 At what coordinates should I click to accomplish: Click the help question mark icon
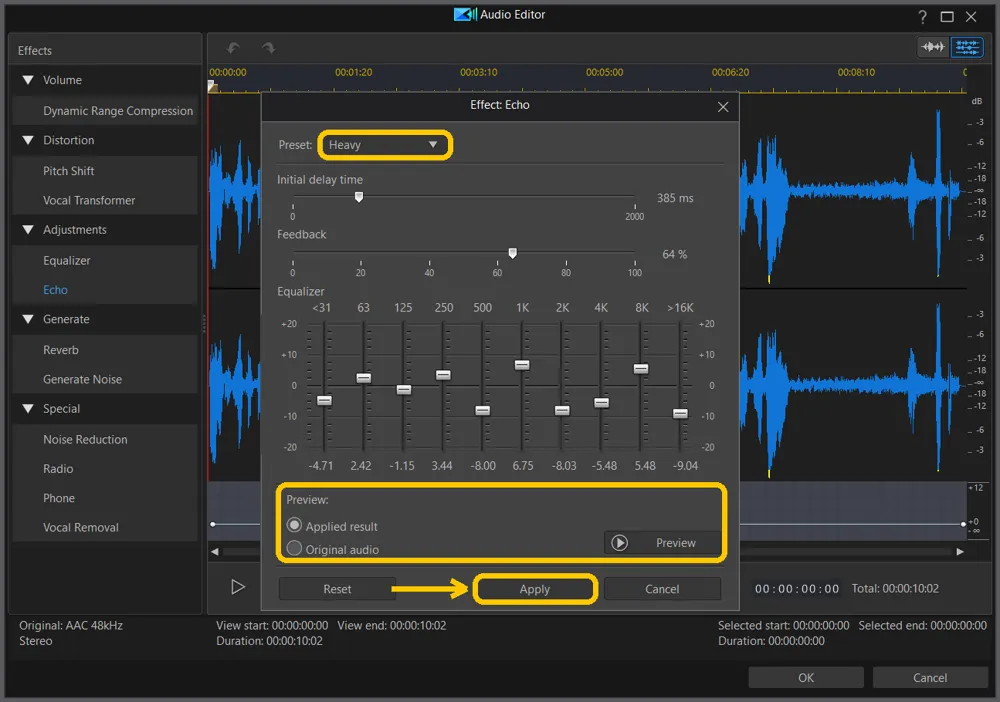pyautogui.click(x=922, y=17)
